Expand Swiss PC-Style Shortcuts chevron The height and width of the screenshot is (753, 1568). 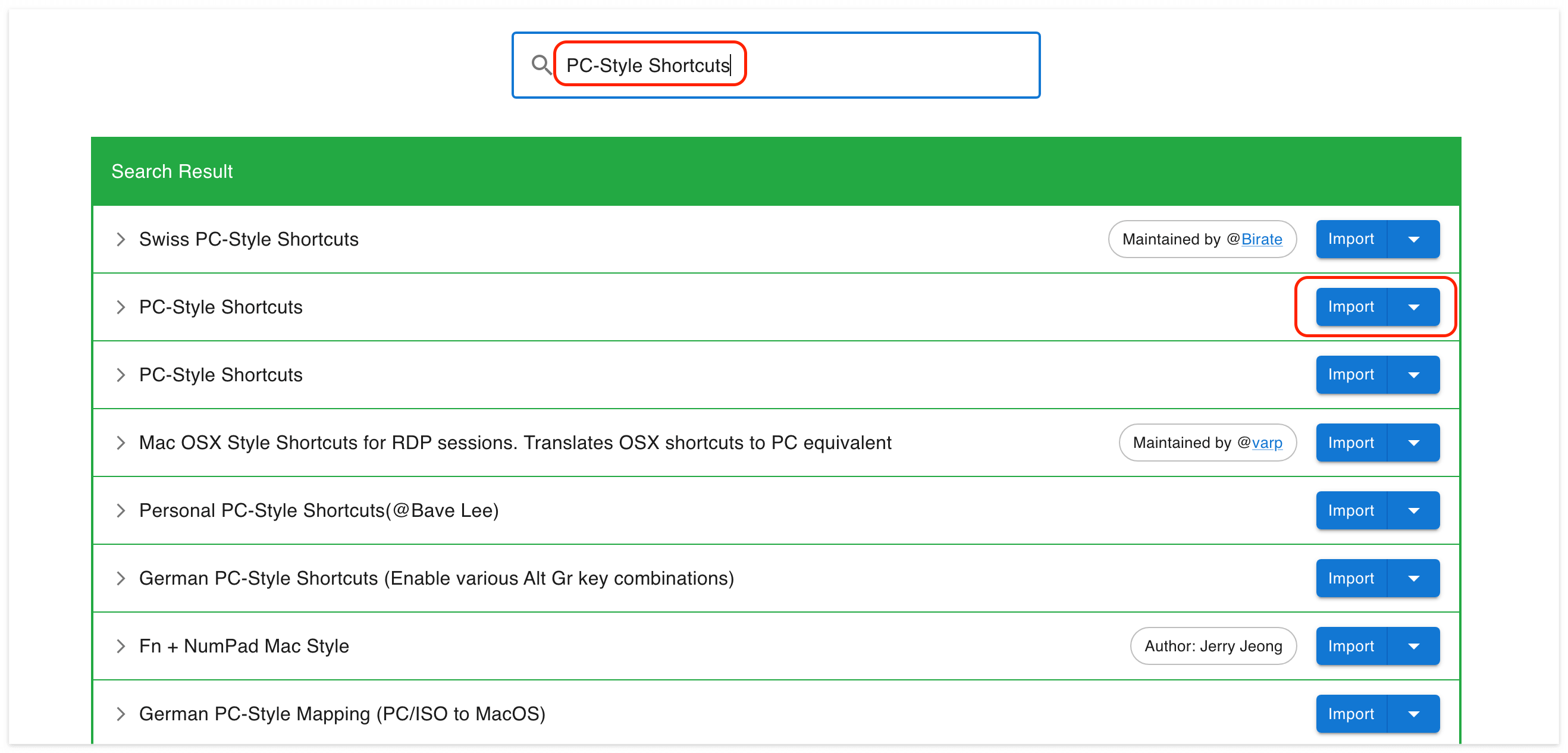tap(121, 239)
